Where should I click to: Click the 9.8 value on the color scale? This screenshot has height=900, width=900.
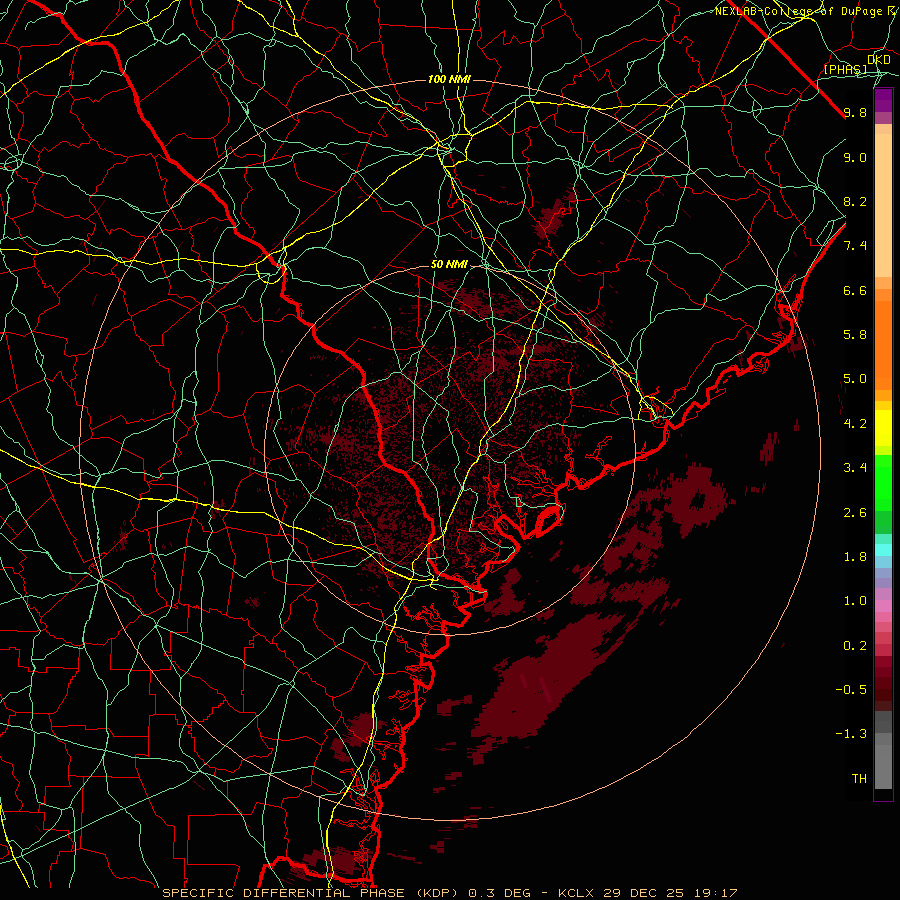pos(855,112)
